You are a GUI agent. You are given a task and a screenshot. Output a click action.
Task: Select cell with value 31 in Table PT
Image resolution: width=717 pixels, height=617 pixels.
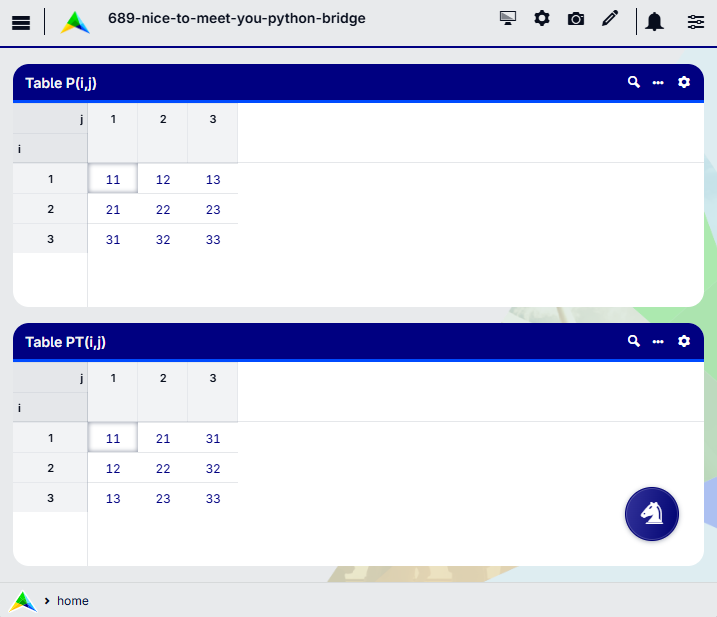coord(213,439)
